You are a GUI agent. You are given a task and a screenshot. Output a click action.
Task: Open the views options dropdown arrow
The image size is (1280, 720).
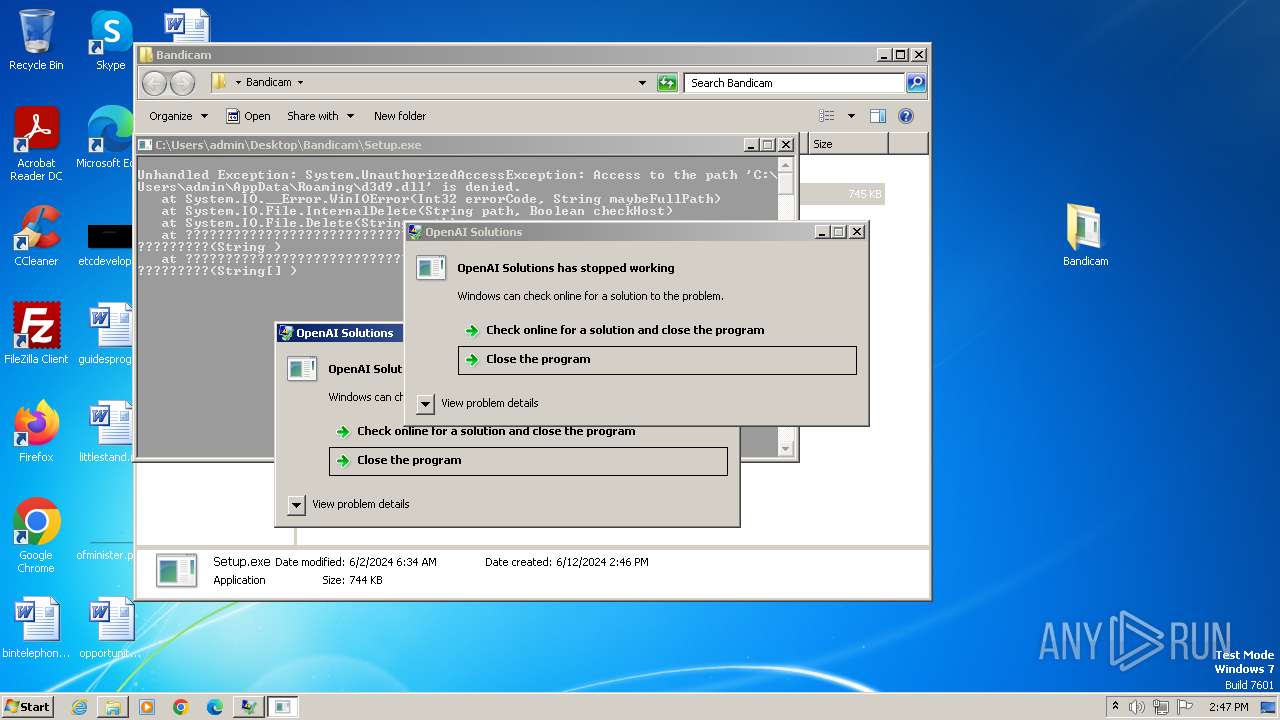(x=851, y=116)
